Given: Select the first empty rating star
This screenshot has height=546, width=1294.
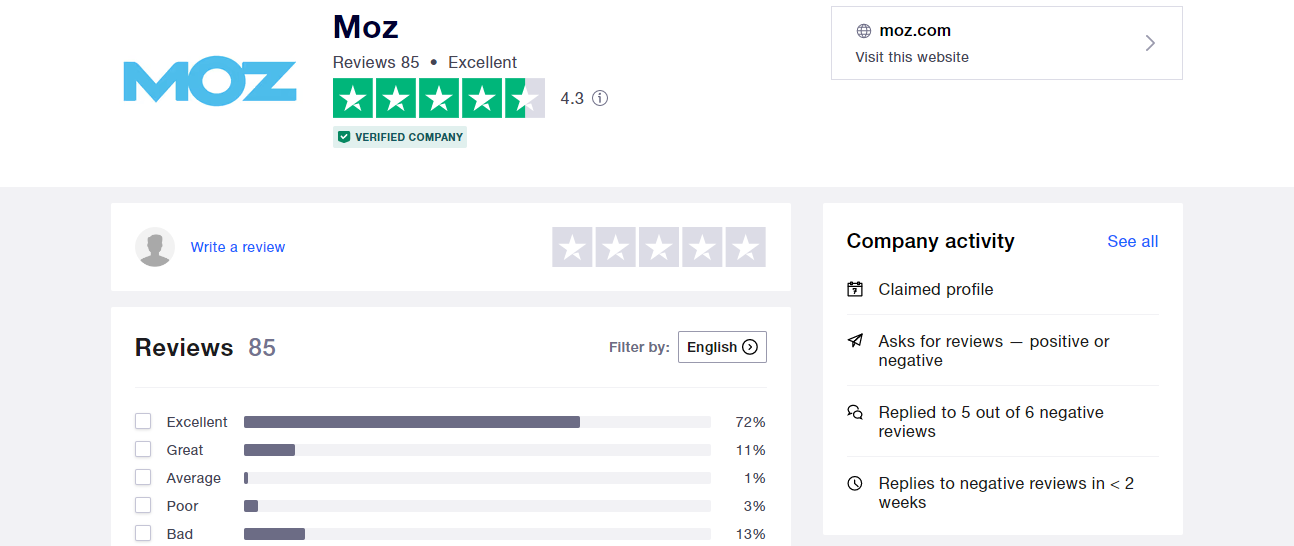Looking at the screenshot, I should (x=572, y=247).
